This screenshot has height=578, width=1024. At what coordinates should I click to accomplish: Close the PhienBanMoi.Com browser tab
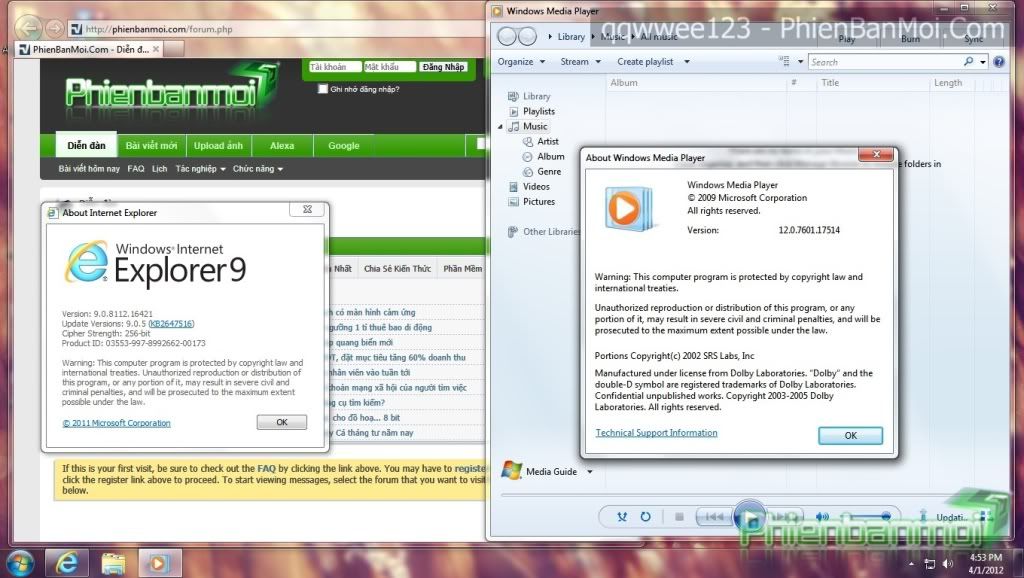[x=156, y=49]
